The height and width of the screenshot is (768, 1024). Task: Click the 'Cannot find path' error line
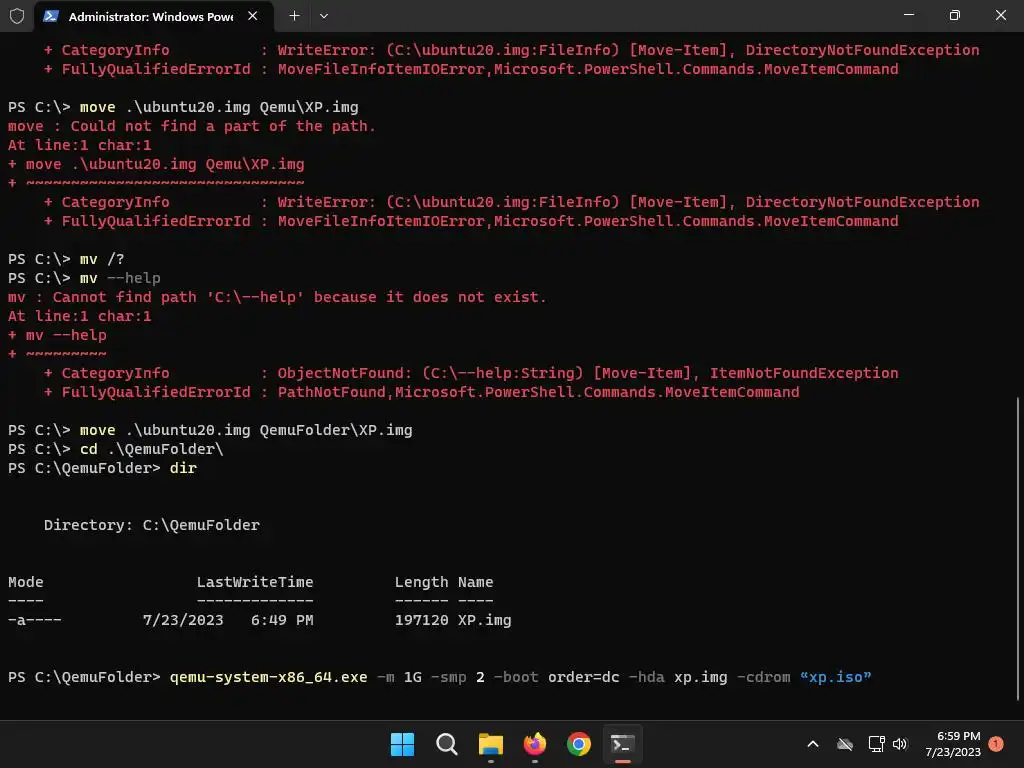277,297
